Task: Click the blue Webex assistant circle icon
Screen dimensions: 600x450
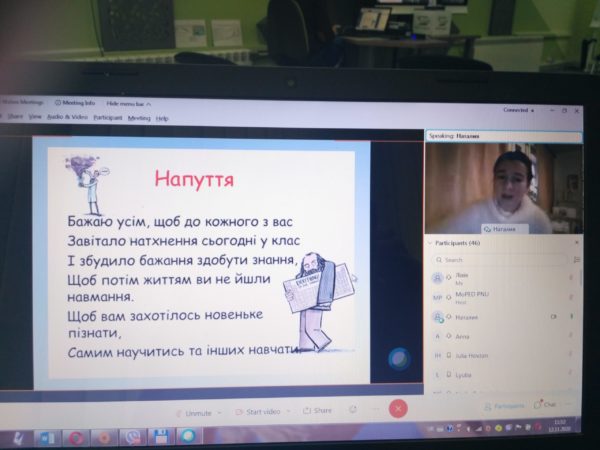Action: (x=399, y=359)
